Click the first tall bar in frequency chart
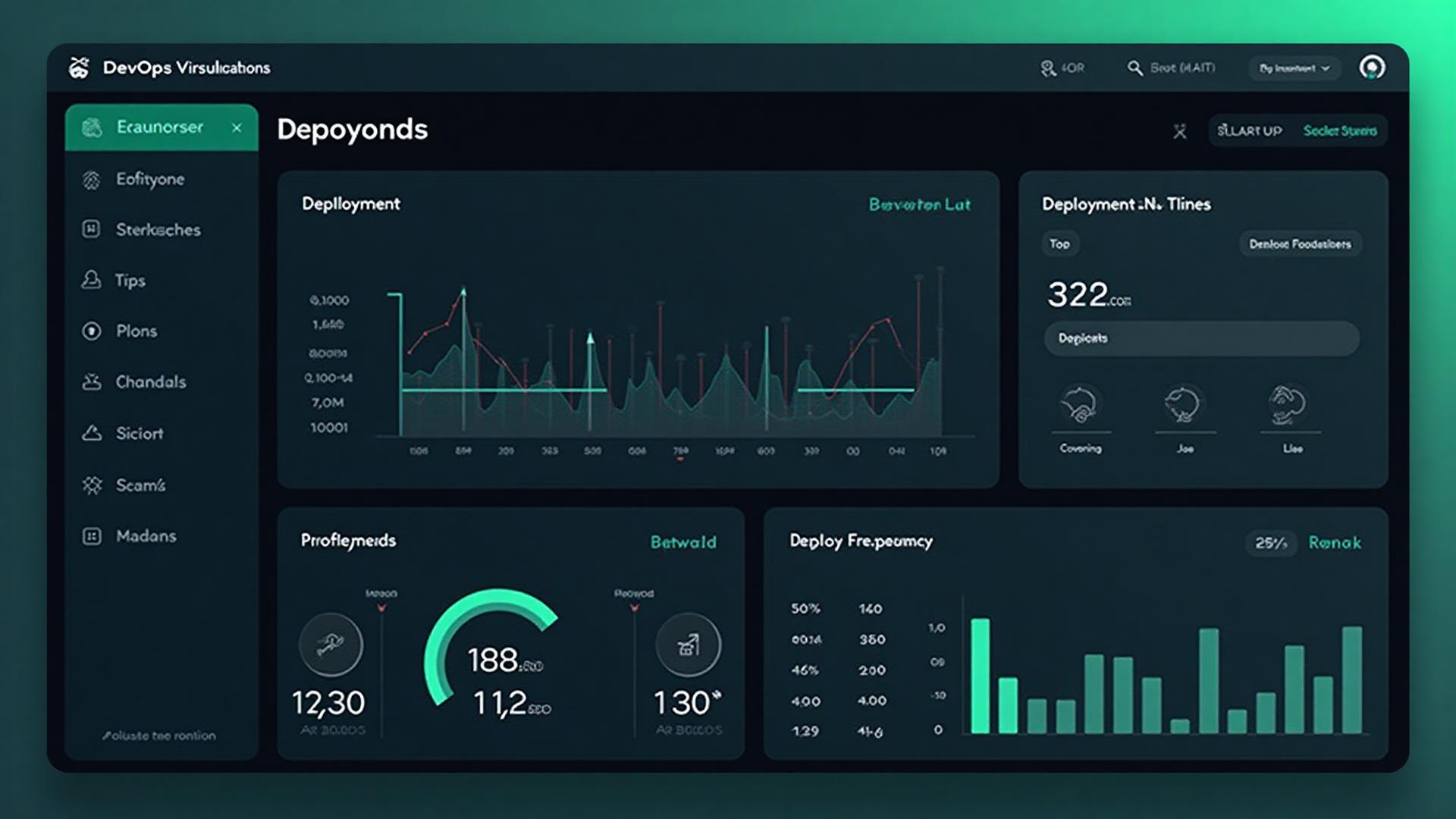1456x819 pixels. (980, 676)
